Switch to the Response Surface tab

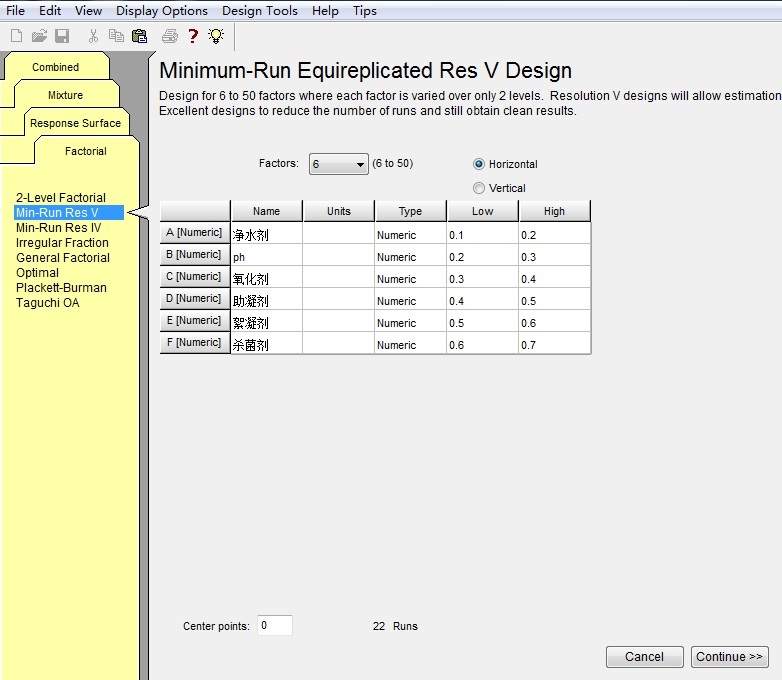[x=75, y=123]
